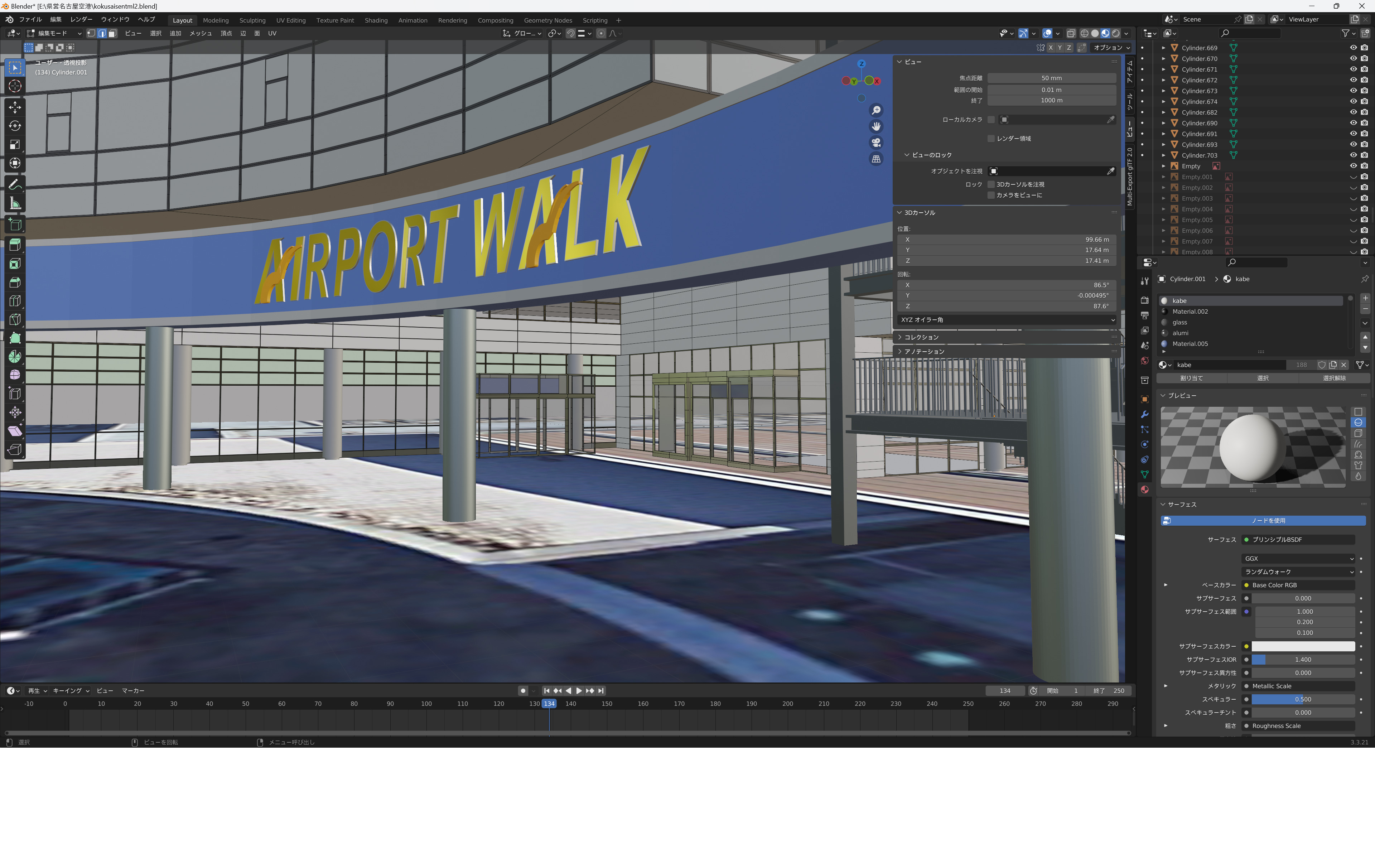Open the メッシュ menu in viewport header
The height and width of the screenshot is (868, 1375).
[x=201, y=34]
